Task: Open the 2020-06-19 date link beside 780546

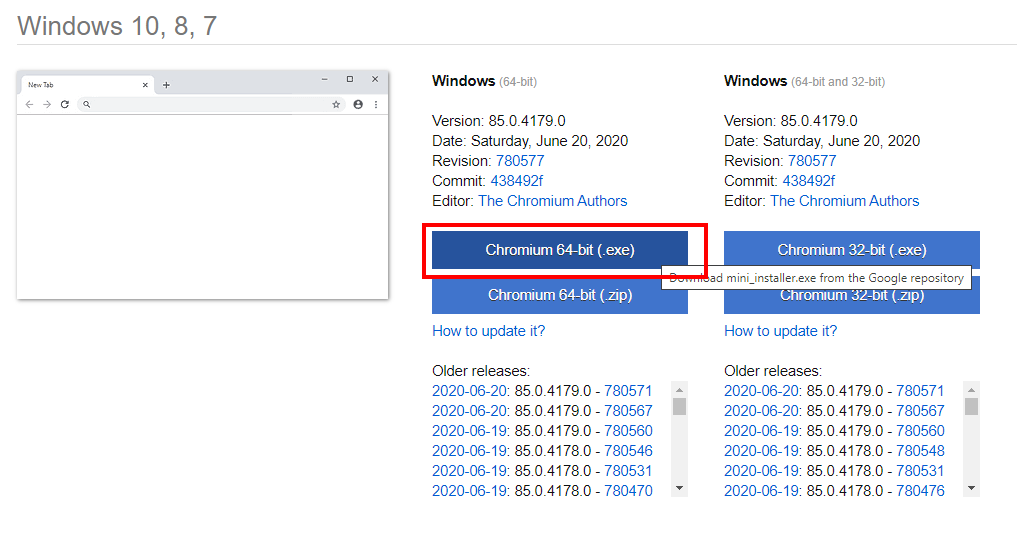Action: pos(469,451)
